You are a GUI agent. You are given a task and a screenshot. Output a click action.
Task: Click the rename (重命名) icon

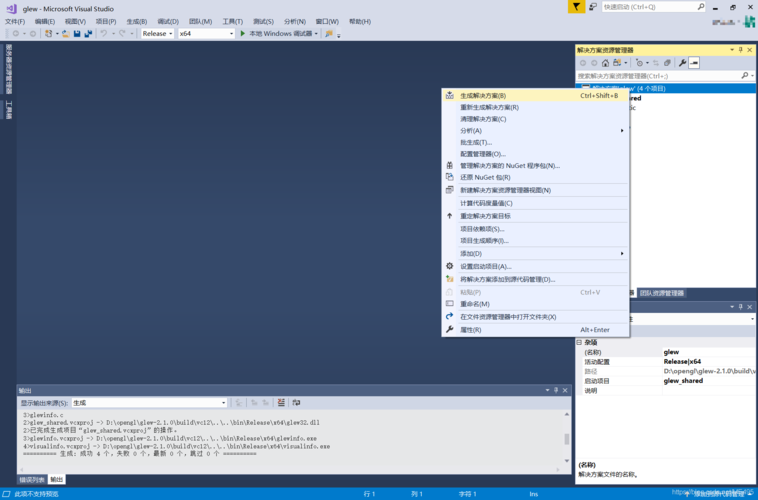click(x=450, y=304)
